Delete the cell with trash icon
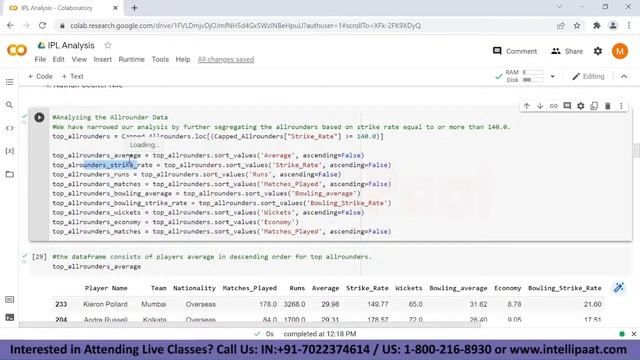This screenshot has height=360, width=640. pyautogui.click(x=608, y=106)
